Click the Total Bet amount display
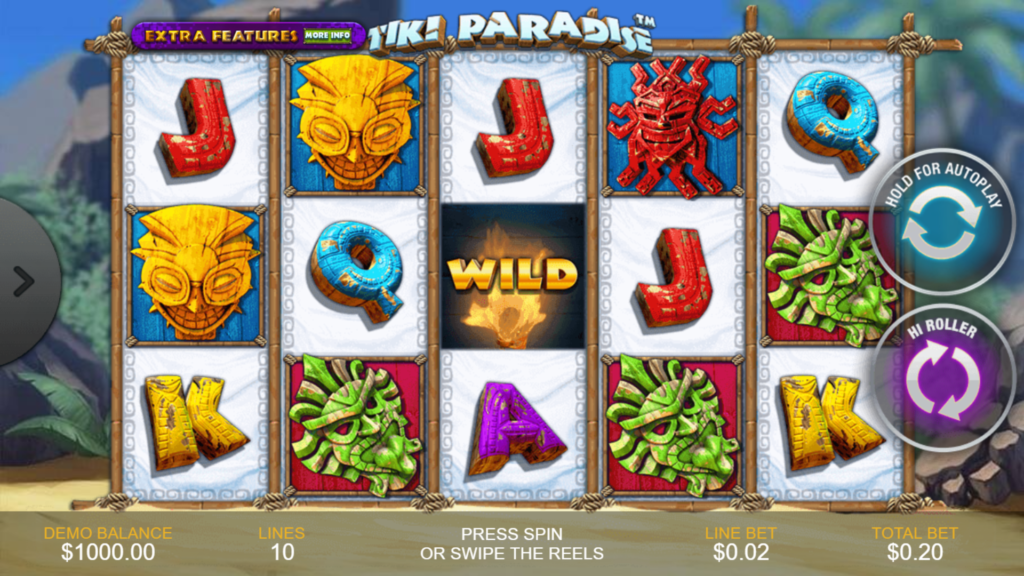This screenshot has height=576, width=1024. click(x=914, y=552)
